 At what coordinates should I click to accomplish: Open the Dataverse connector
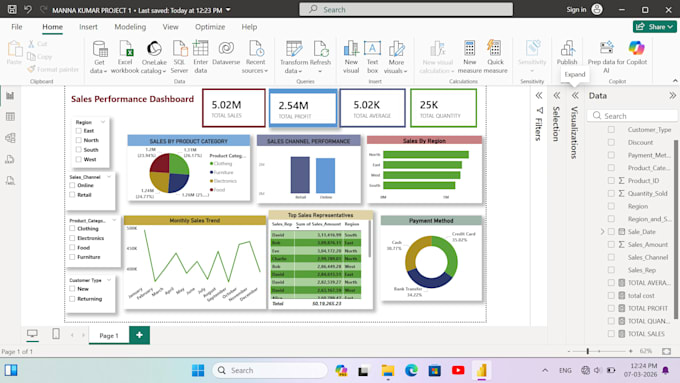click(226, 52)
